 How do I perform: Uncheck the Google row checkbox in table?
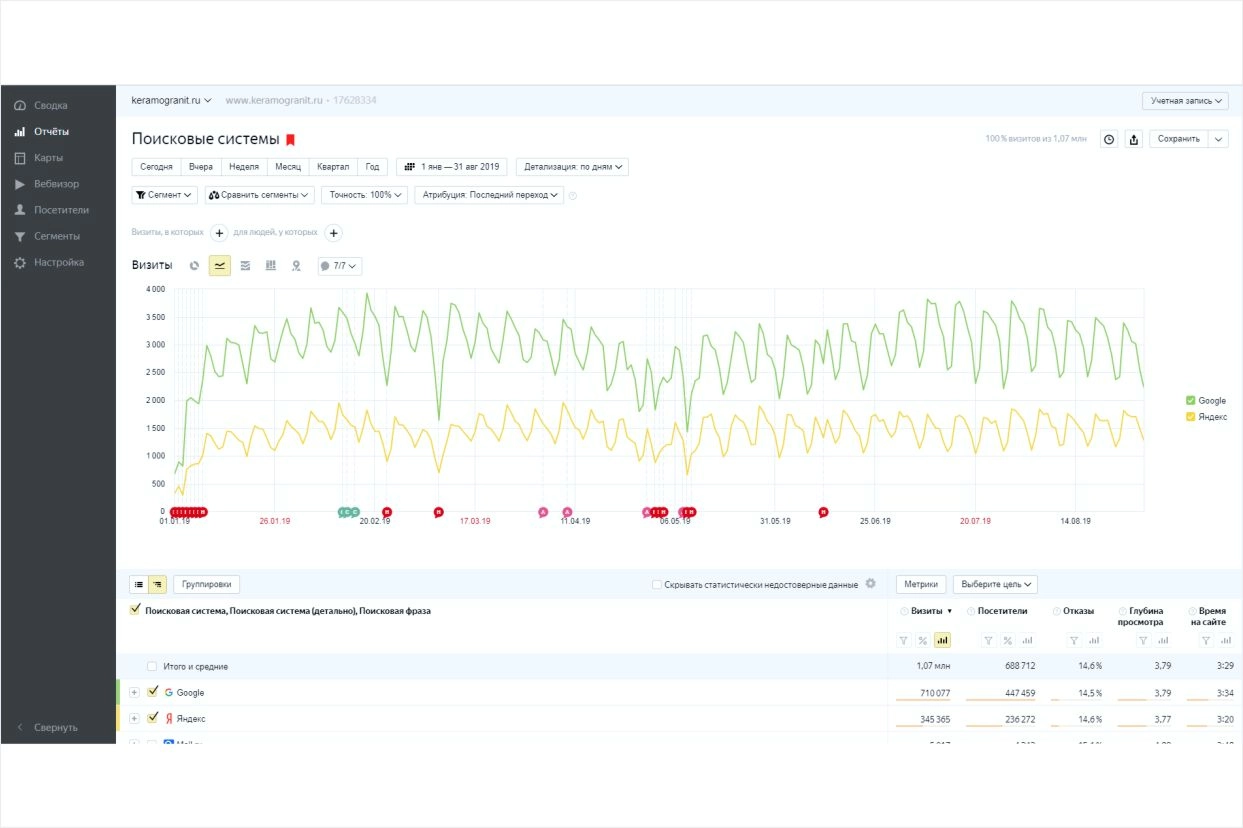[152, 692]
